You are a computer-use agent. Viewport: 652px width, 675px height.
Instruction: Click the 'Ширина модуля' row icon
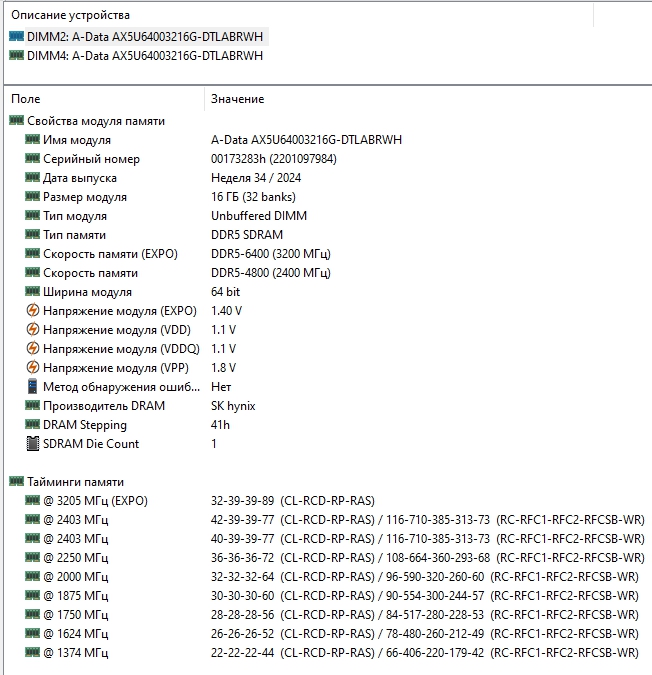(32, 291)
